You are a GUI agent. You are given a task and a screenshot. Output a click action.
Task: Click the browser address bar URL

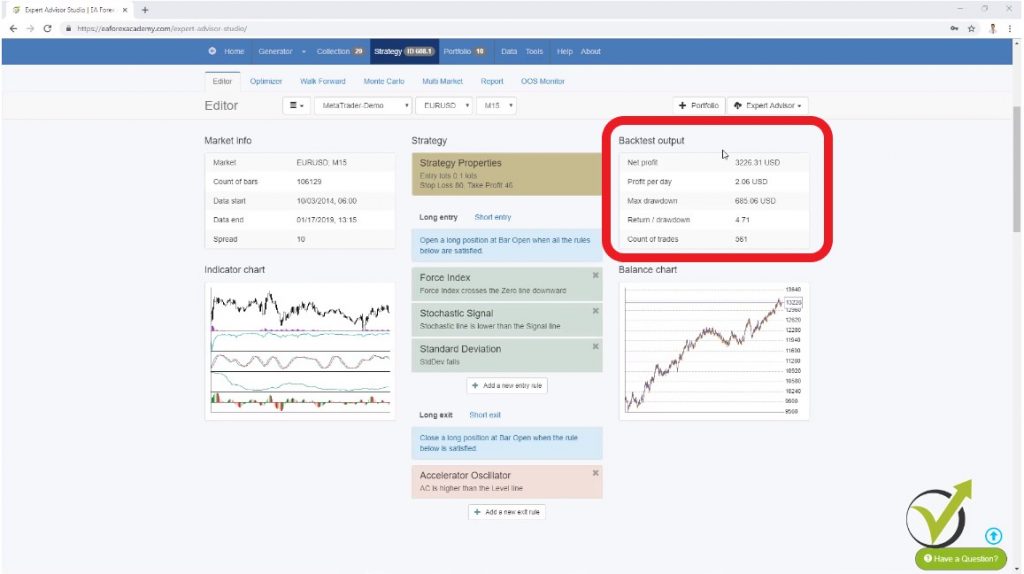coord(162,29)
